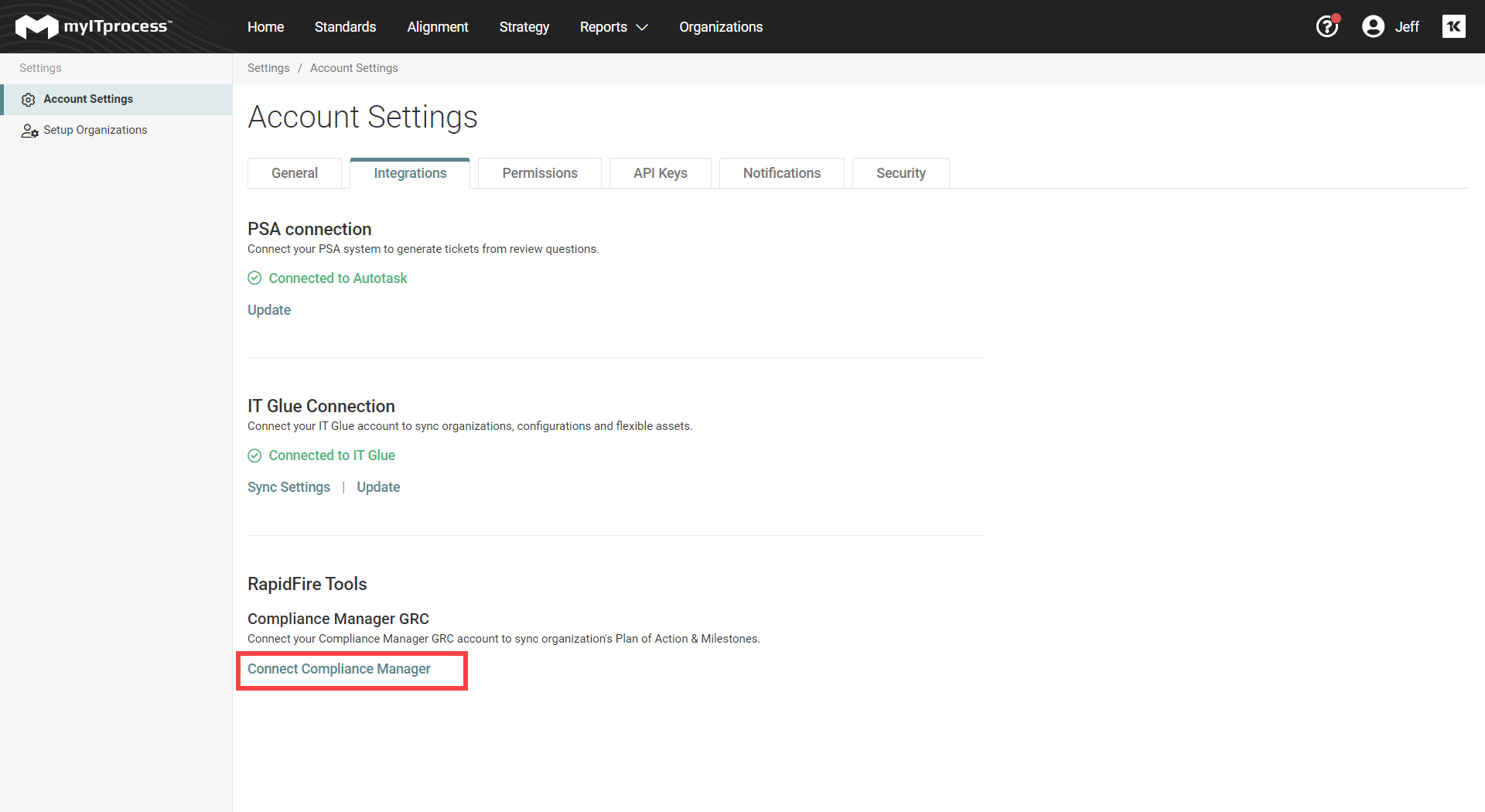Click the user avatar icon

(x=1373, y=26)
